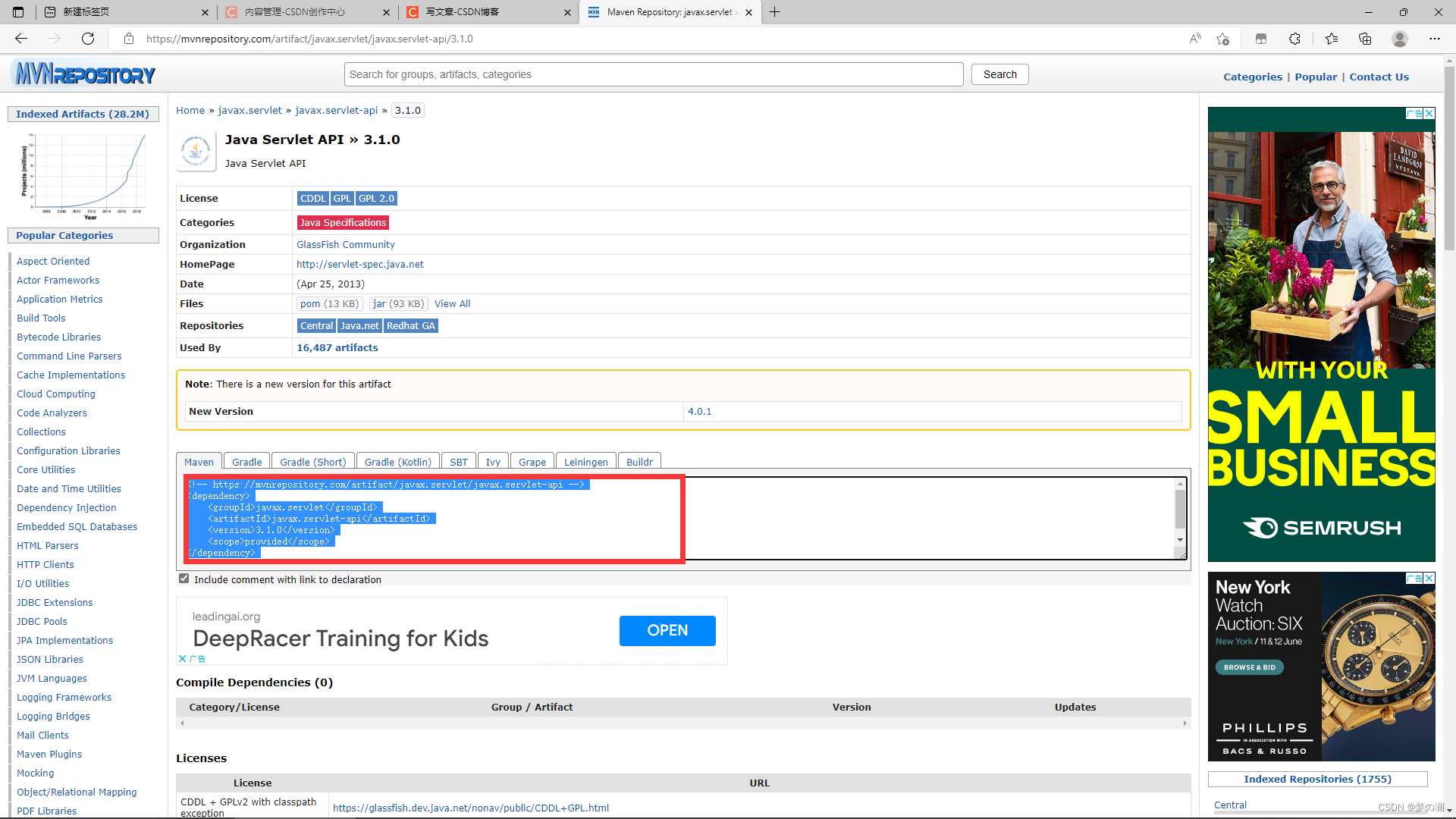Add this page to favorites

1222,39
